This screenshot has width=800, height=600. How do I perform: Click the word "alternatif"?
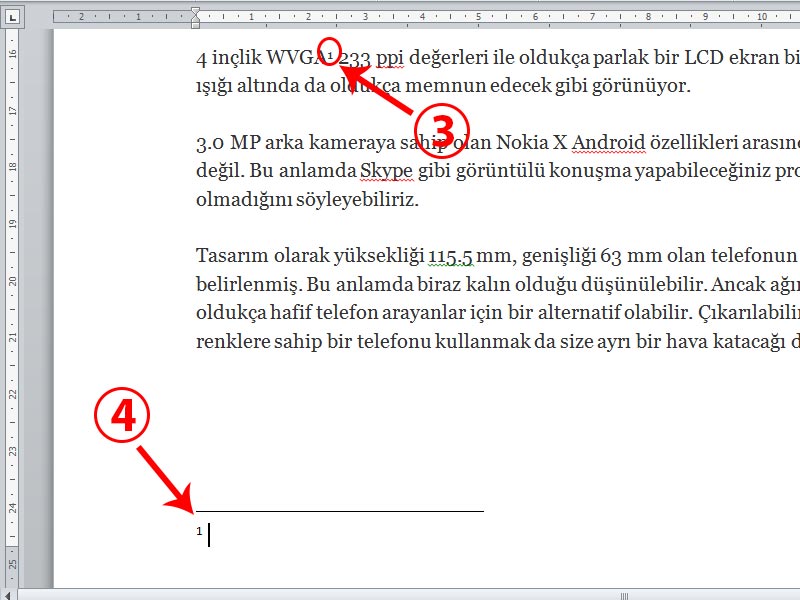[x=578, y=313]
